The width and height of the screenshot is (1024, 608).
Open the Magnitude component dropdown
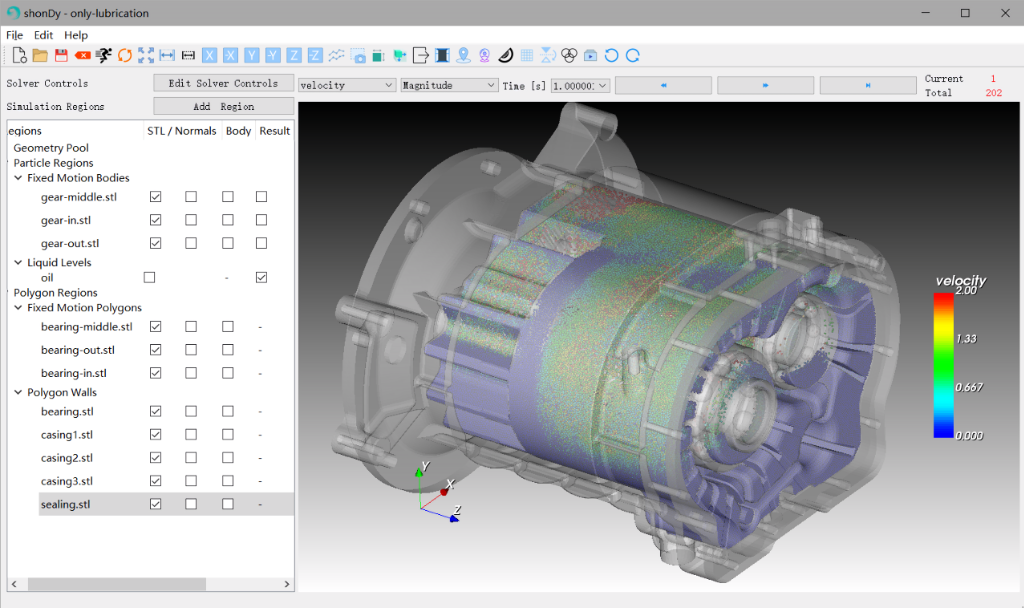(x=449, y=85)
